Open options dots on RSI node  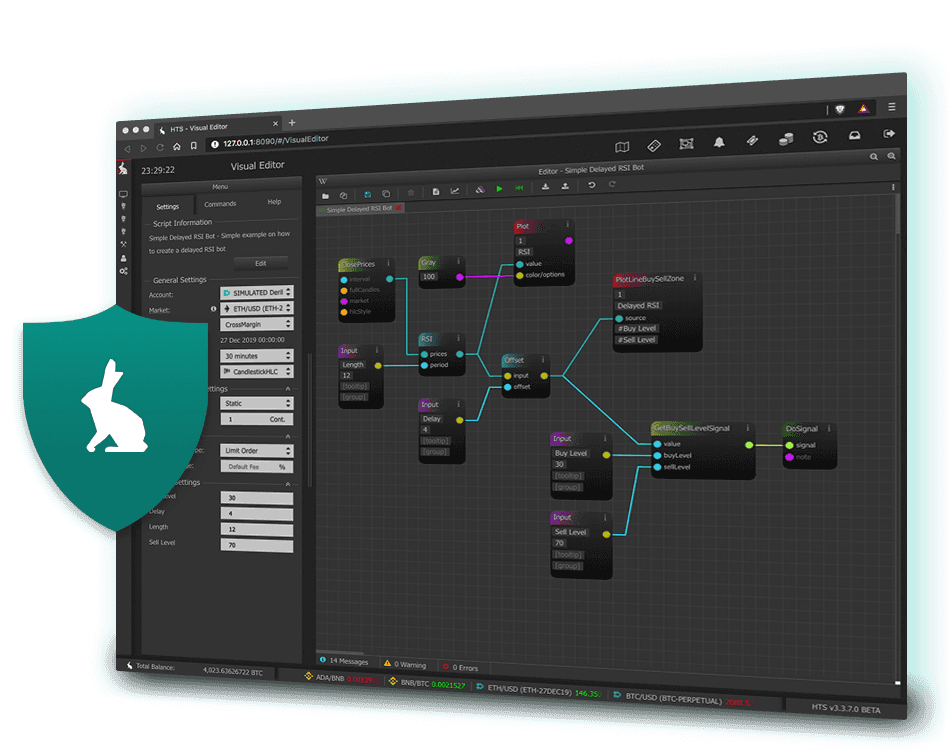[x=459, y=338]
